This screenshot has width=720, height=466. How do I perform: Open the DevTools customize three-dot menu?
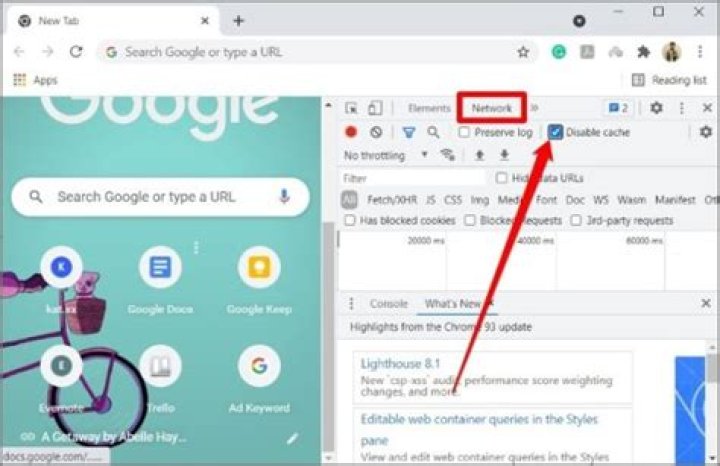(682, 108)
